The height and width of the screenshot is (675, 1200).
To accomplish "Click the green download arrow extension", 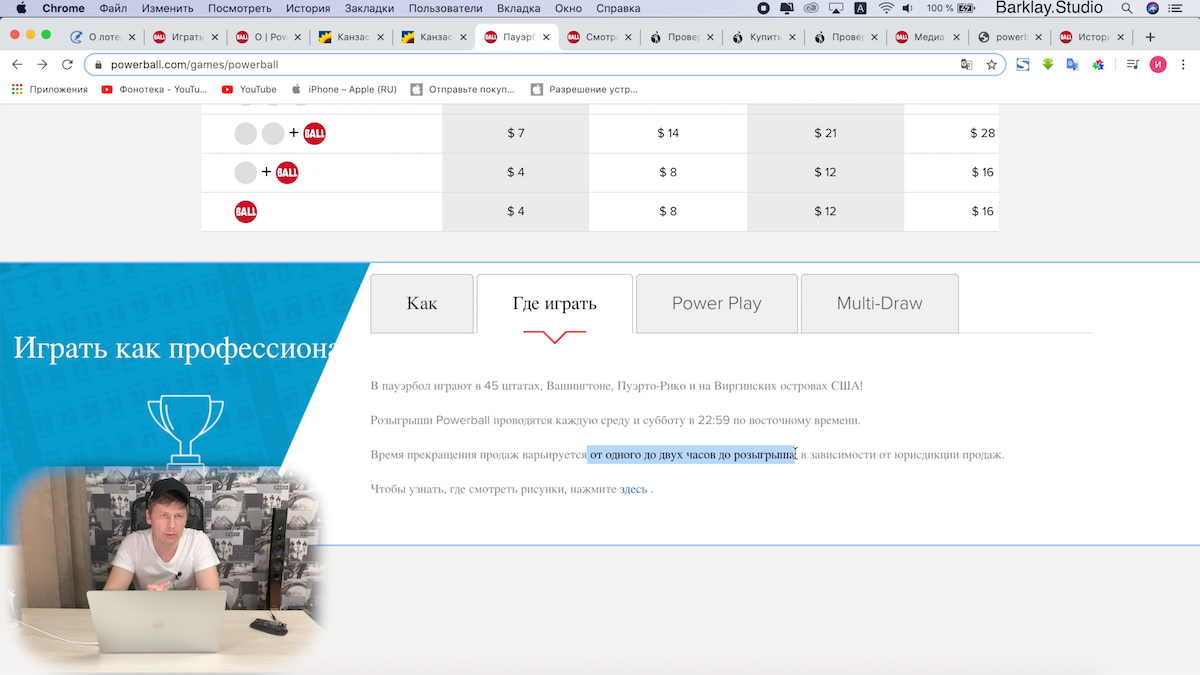I will click(x=1048, y=64).
